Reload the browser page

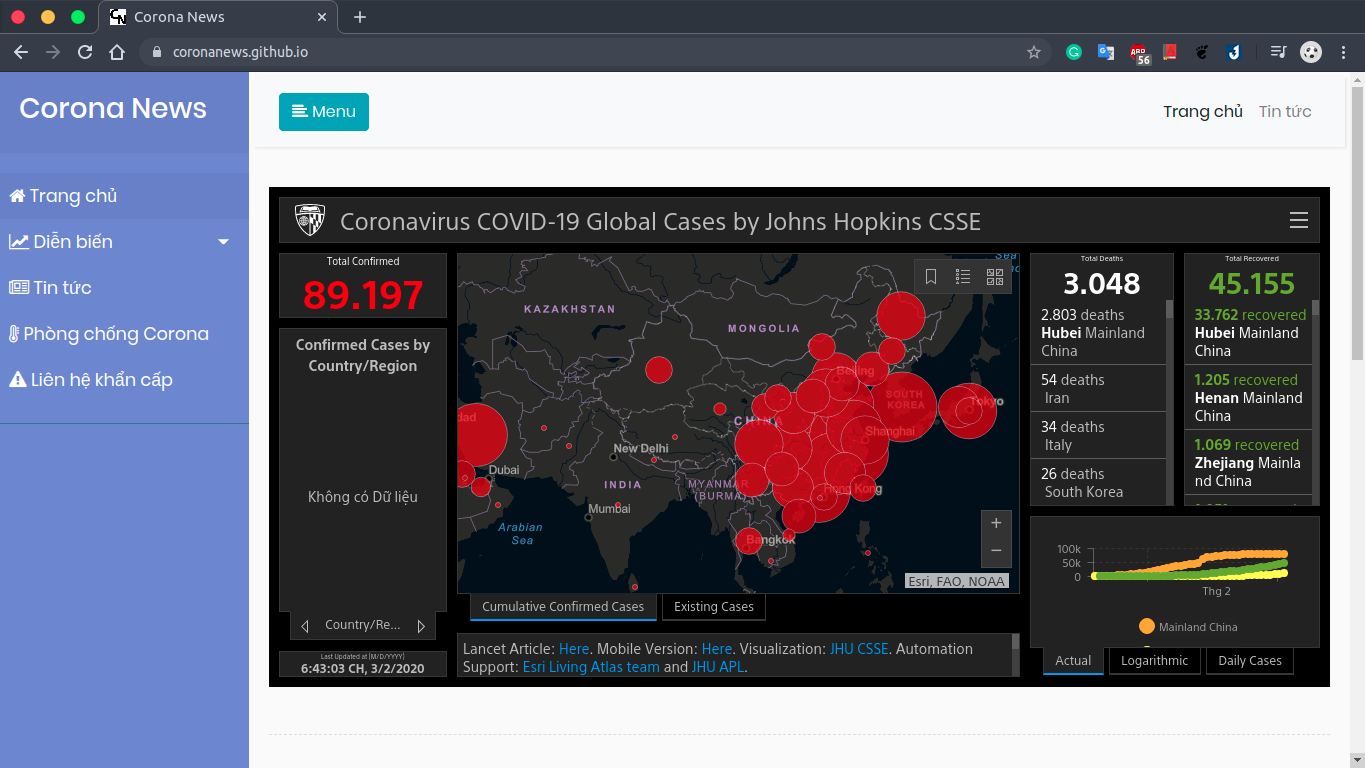click(85, 52)
